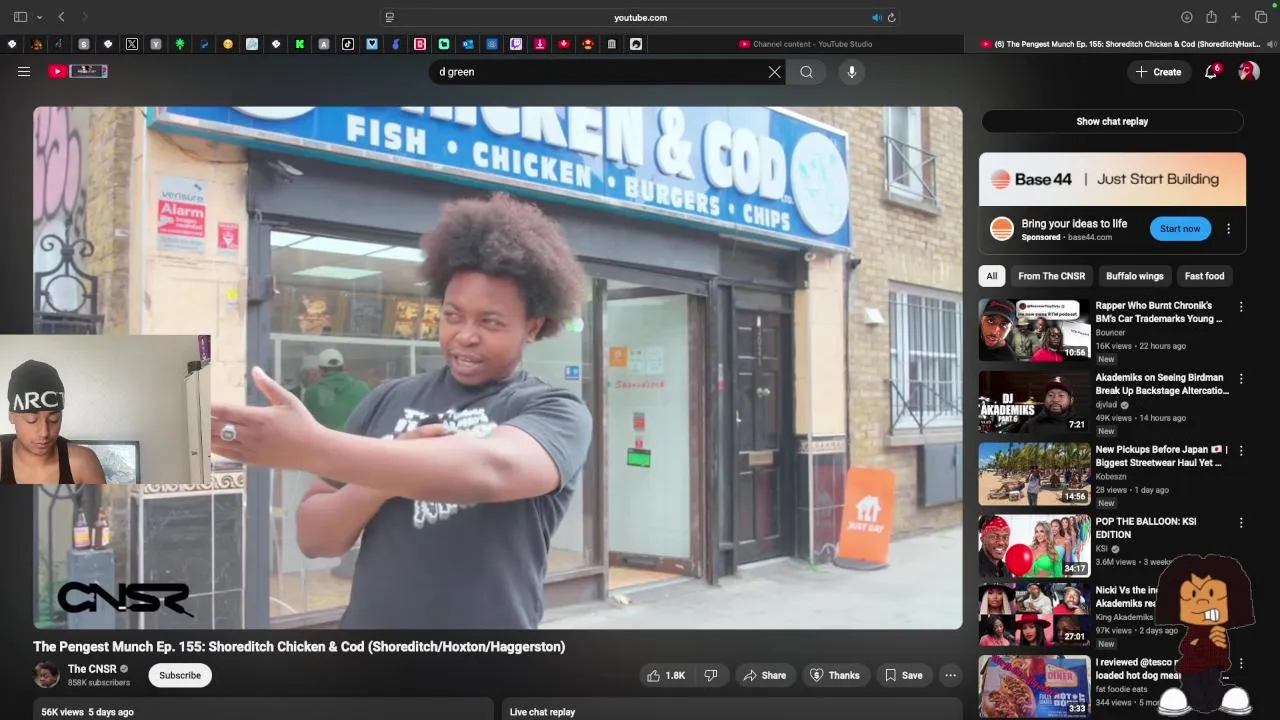Dislike the video with thumbs down
Image resolution: width=1280 pixels, height=720 pixels.
pos(711,675)
